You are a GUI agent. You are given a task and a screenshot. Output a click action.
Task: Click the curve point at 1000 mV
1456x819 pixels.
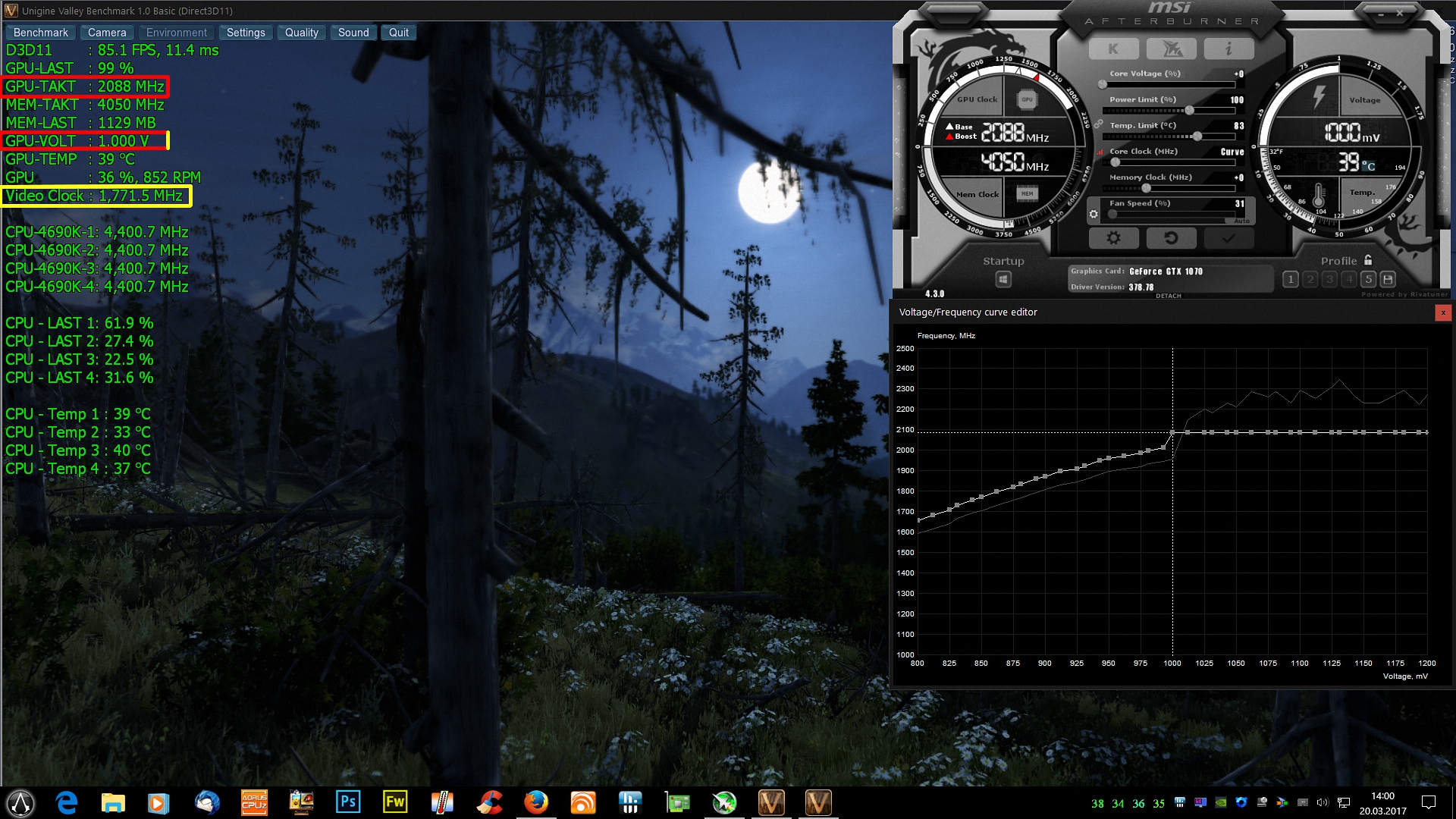(x=1172, y=432)
